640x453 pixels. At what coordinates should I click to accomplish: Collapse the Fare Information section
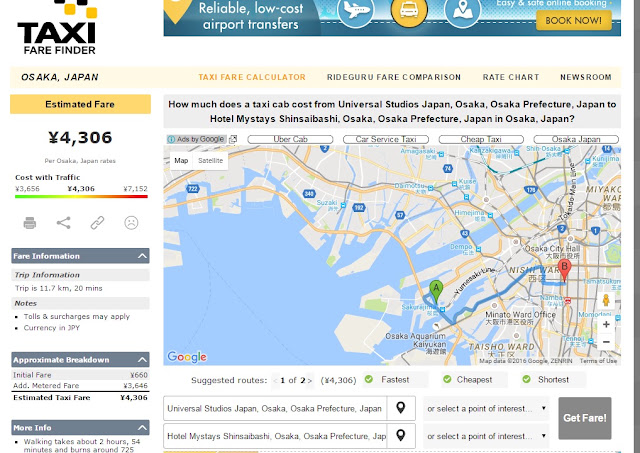pyautogui.click(x=142, y=256)
